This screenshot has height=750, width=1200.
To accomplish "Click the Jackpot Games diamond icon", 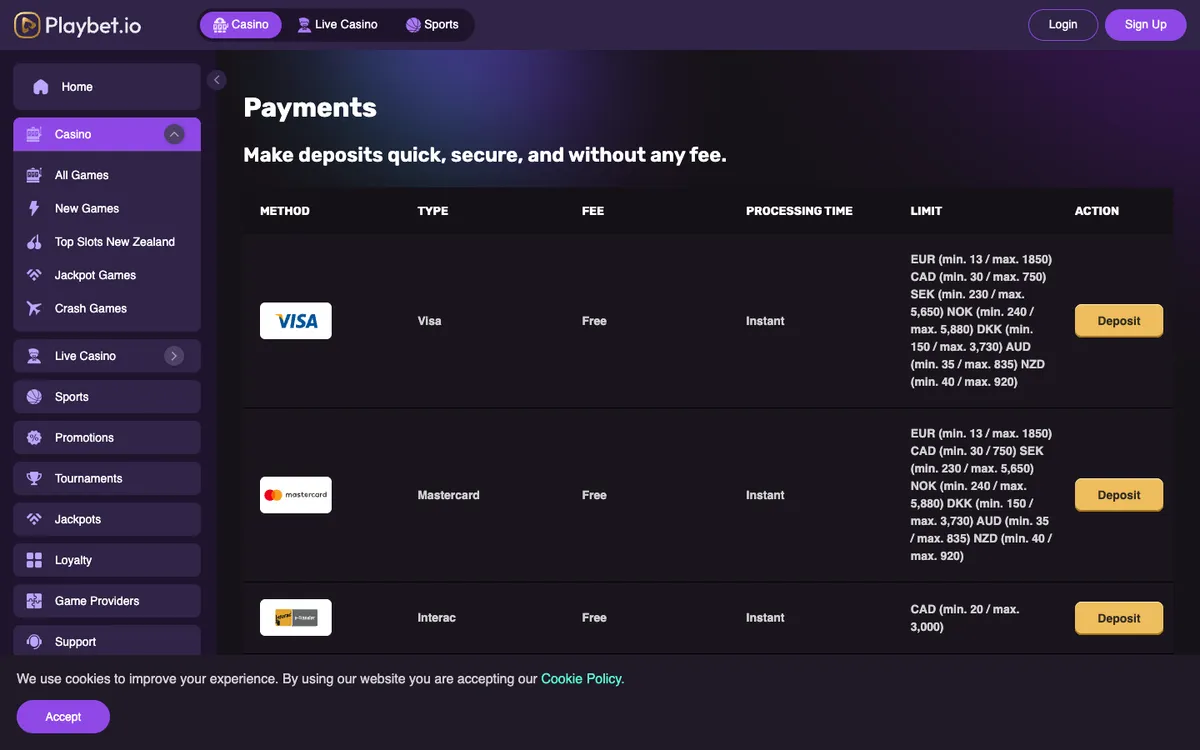I will 34,275.
